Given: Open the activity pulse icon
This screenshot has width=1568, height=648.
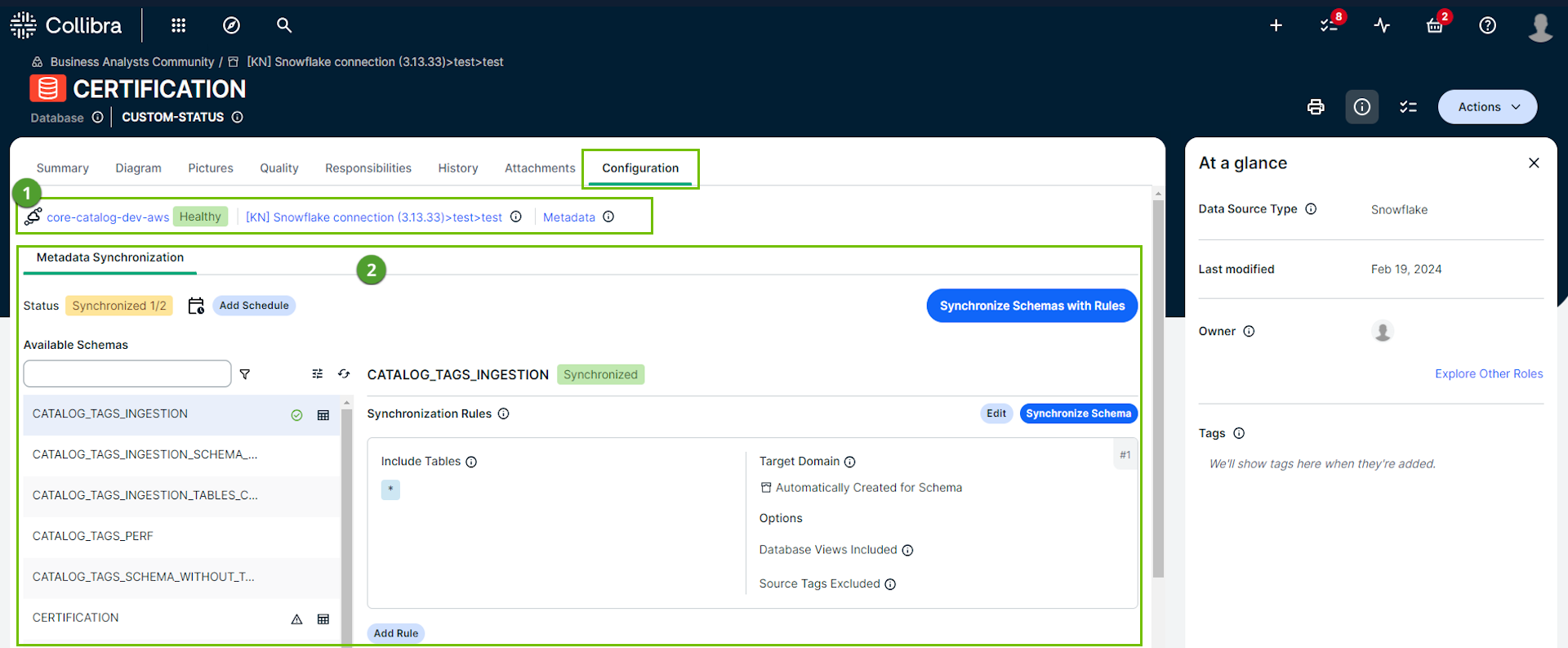Looking at the screenshot, I should pyautogui.click(x=1382, y=25).
